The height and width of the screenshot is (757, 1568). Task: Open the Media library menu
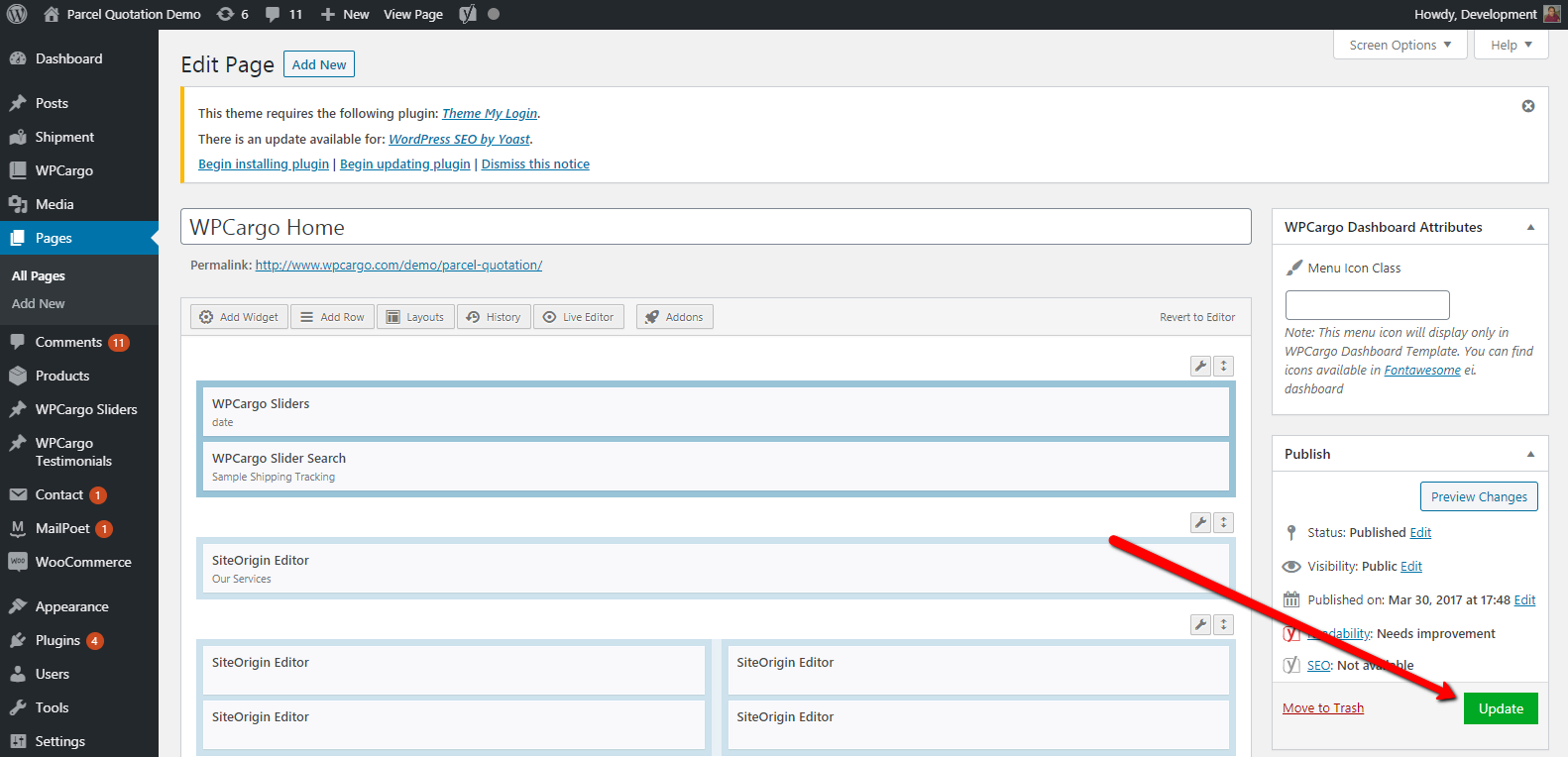79,204
